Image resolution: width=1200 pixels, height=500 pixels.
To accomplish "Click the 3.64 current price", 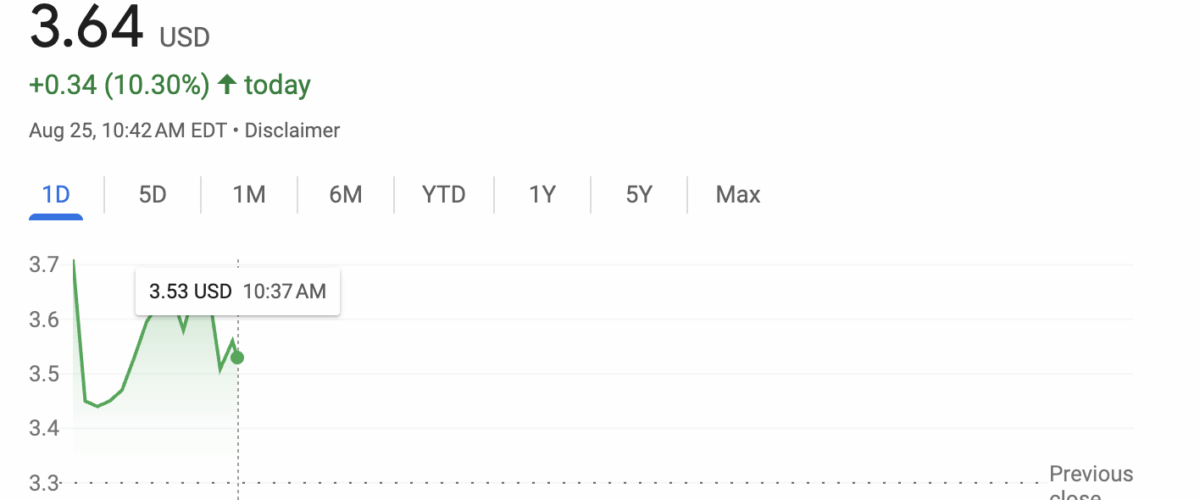I will [x=87, y=28].
